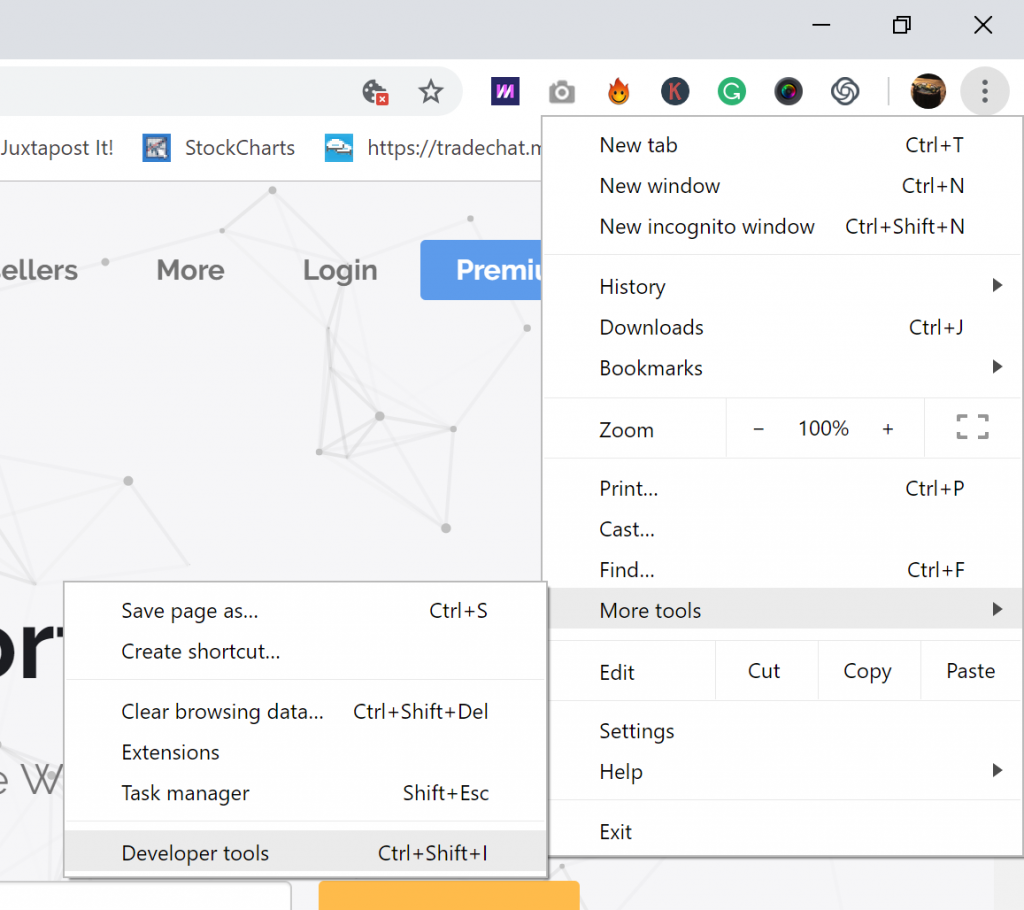Screen dimensions: 1024x910
Task: Enter full screen via the zoom row icon
Action: click(971, 426)
